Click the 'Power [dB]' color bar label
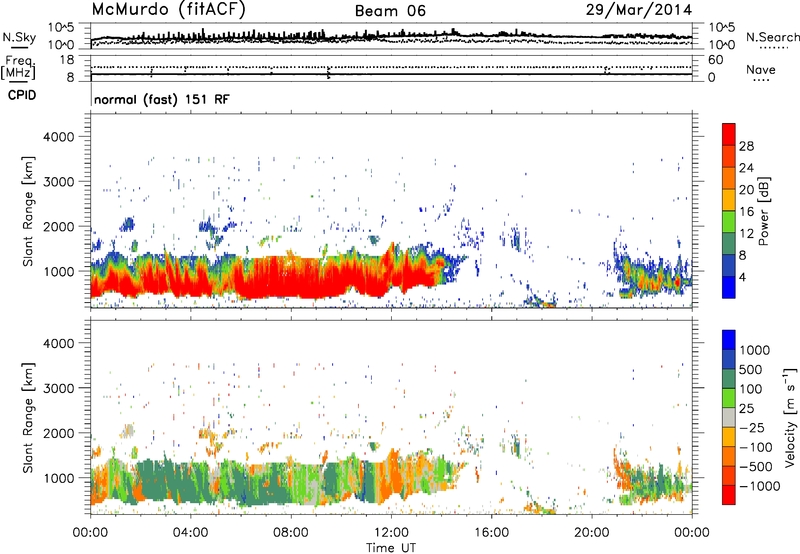The image size is (800, 554). (763, 211)
